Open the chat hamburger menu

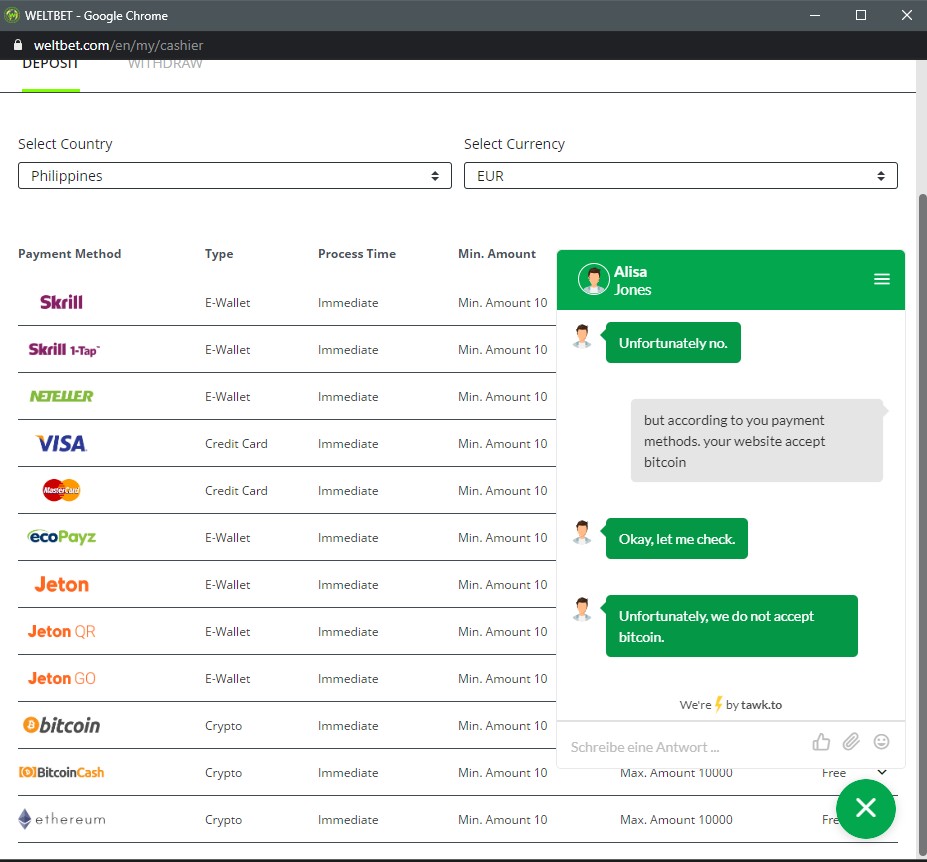tap(881, 279)
